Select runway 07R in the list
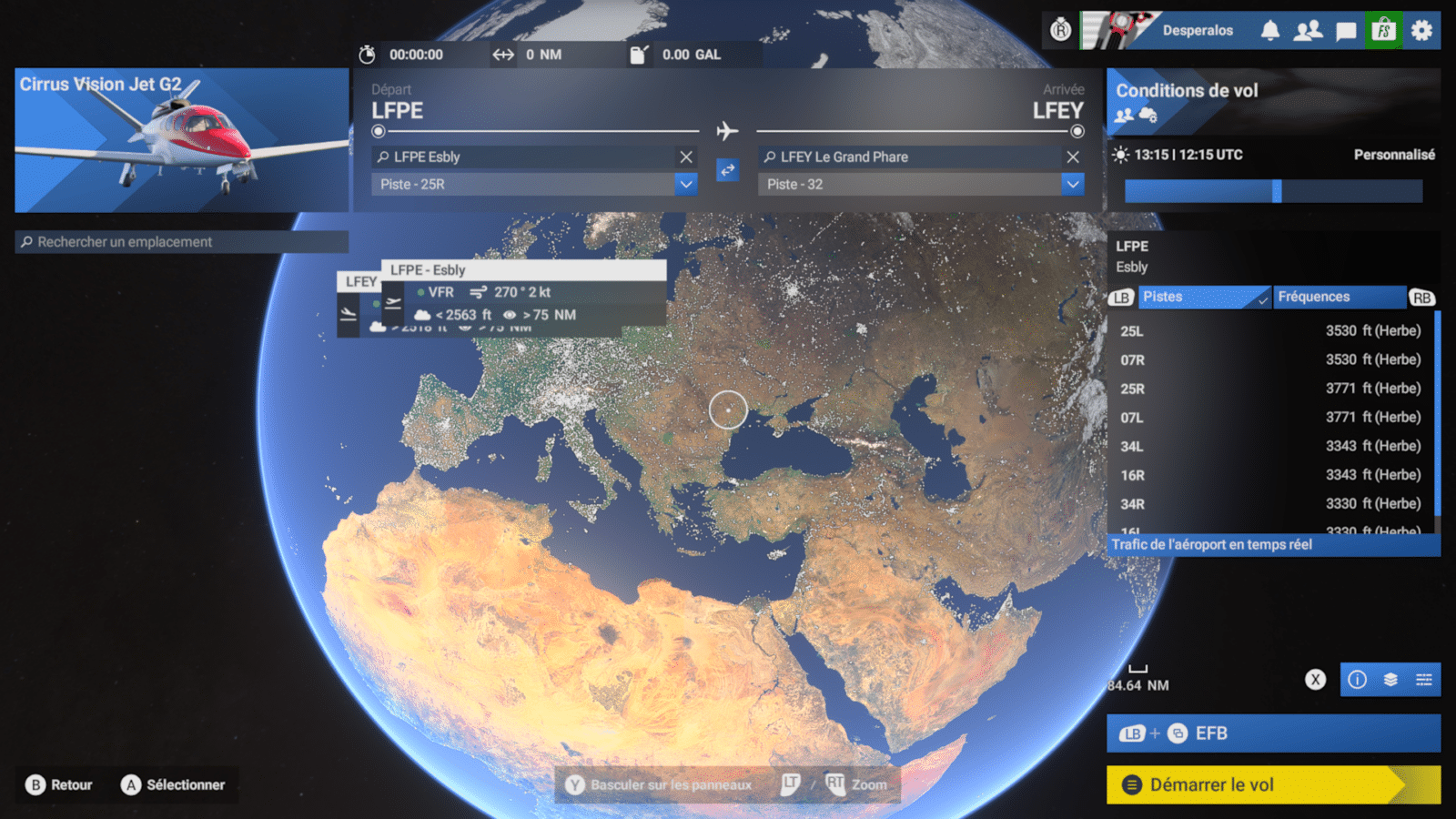Screen dimensions: 1456x819 coord(1270,360)
